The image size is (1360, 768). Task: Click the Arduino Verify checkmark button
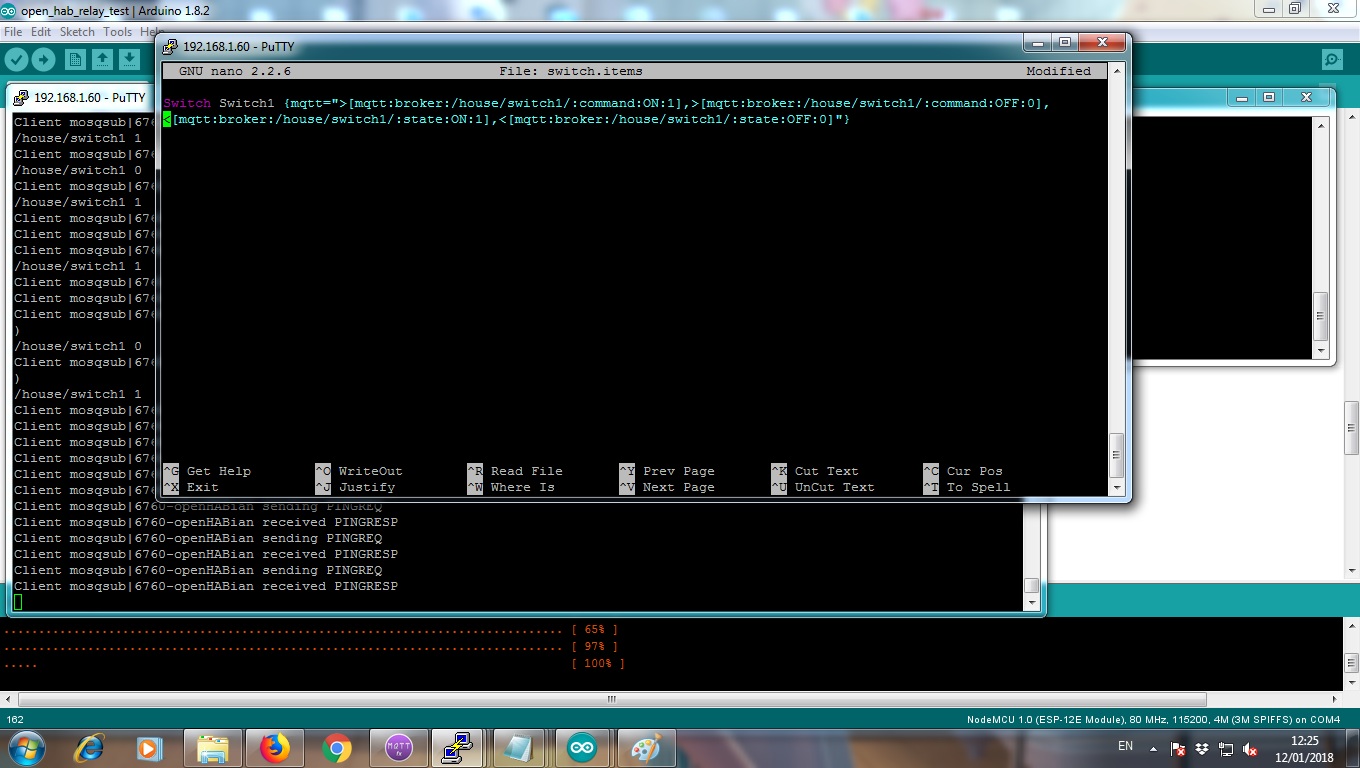pyautogui.click(x=16, y=60)
